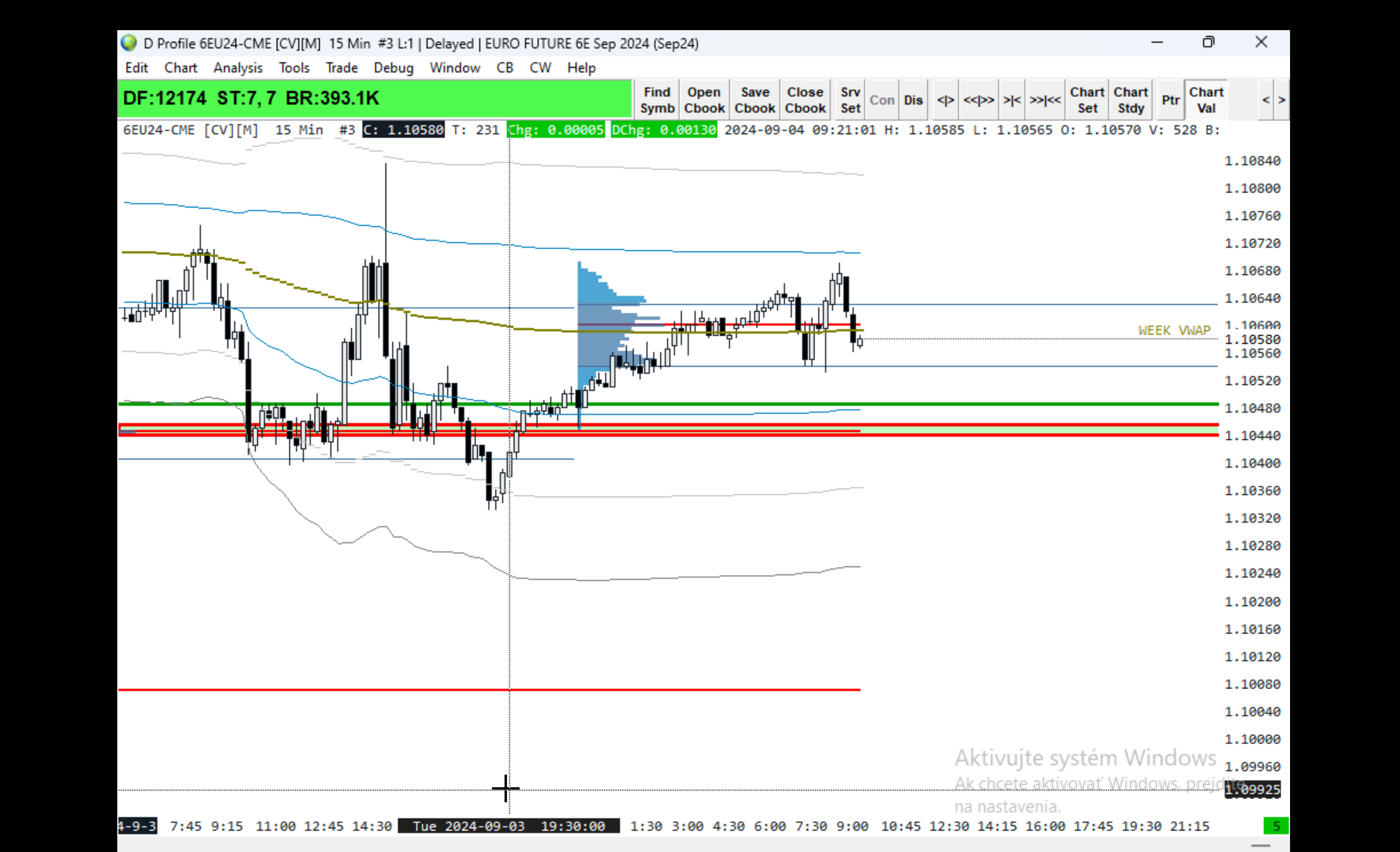The image size is (1400, 852).
Task: Open Chart Stdy studies window
Action: click(x=1131, y=100)
